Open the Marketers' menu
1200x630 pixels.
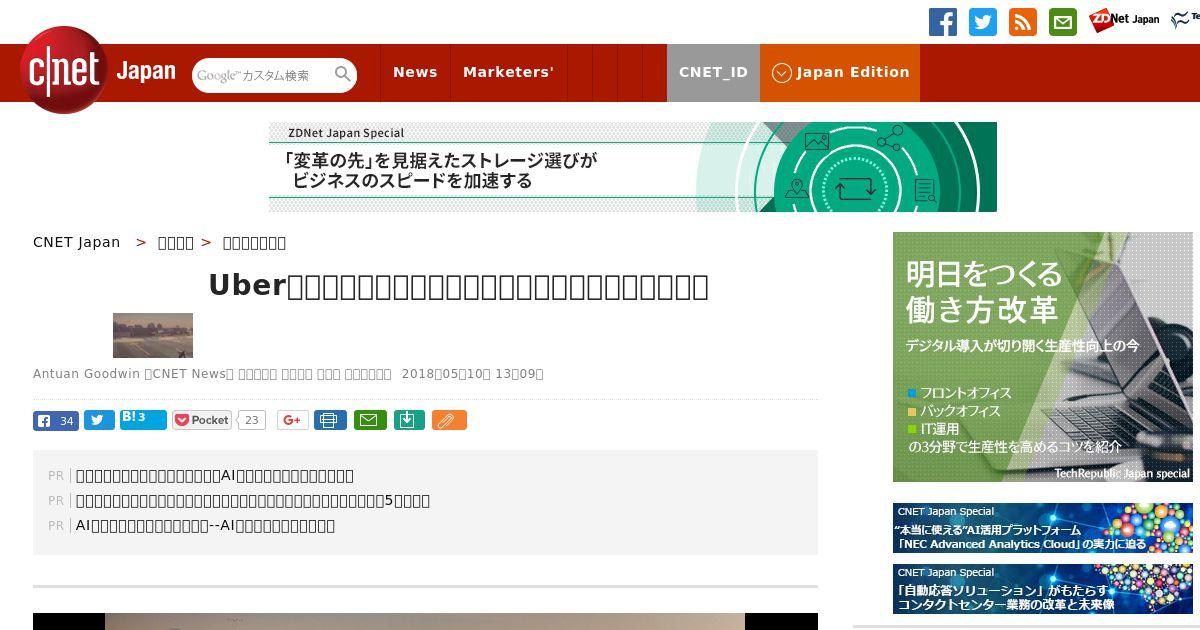click(x=508, y=72)
